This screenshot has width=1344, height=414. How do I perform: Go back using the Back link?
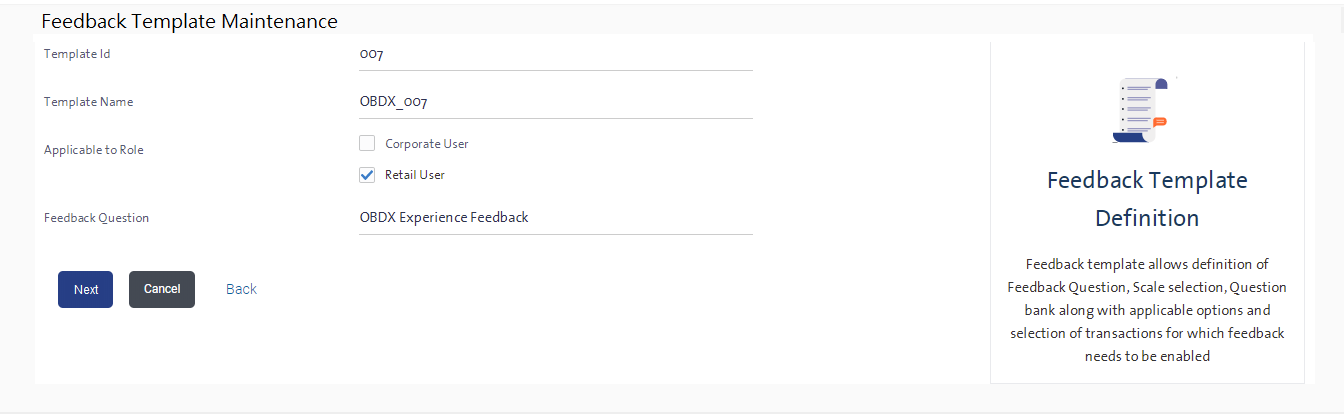pos(241,289)
